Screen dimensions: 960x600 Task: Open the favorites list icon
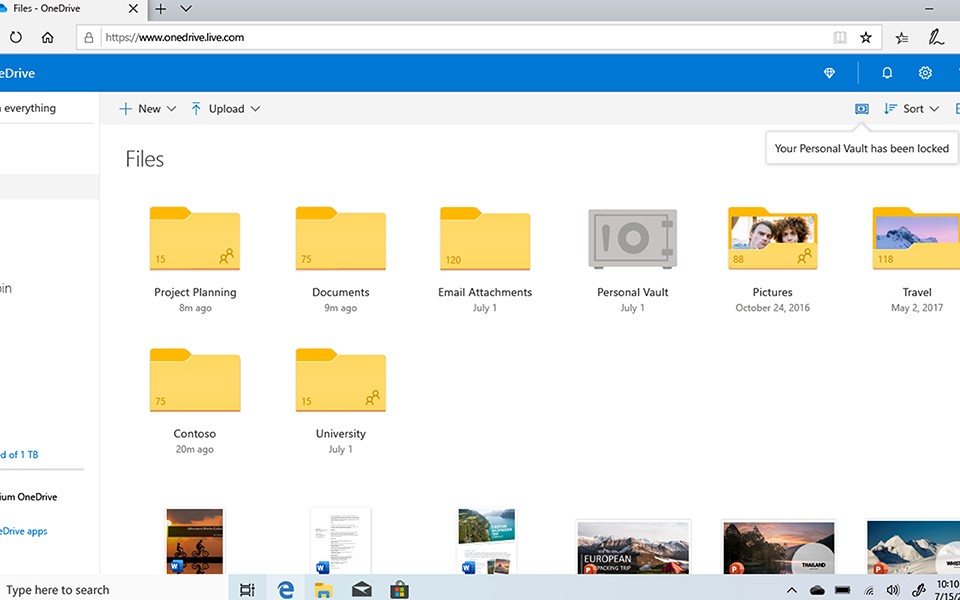pyautogui.click(x=902, y=37)
